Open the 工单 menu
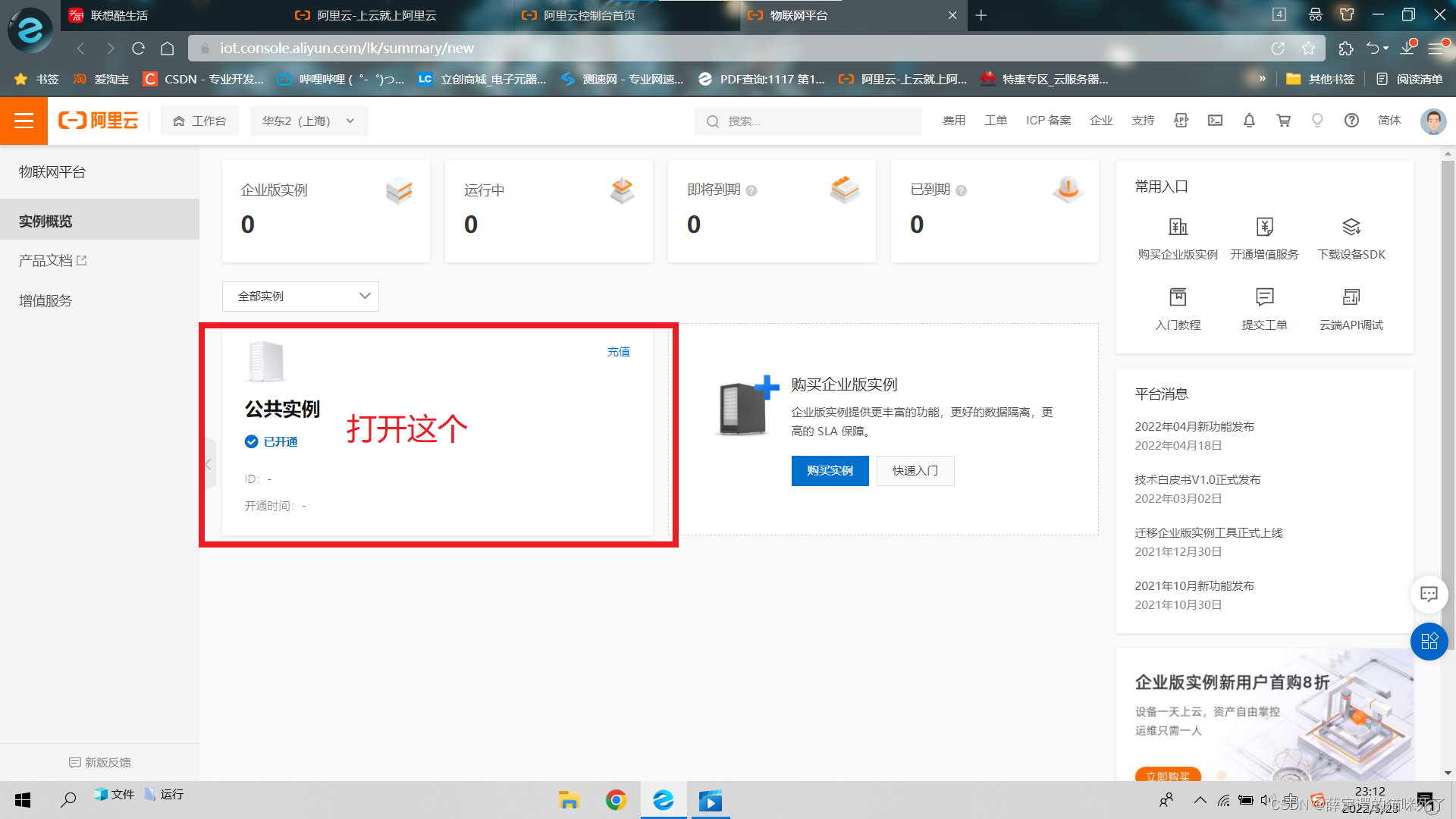This screenshot has height=819, width=1456. coord(996,121)
